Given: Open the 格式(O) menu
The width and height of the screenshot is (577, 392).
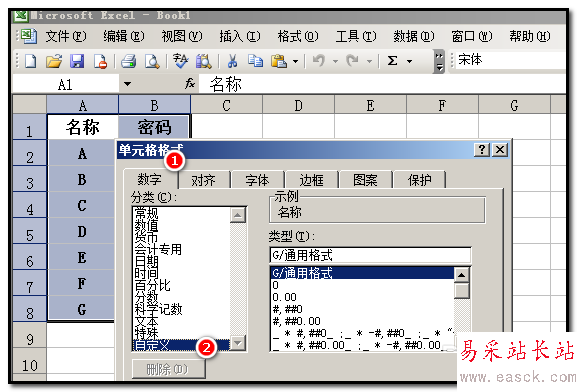Looking at the screenshot, I should pyautogui.click(x=298, y=36).
